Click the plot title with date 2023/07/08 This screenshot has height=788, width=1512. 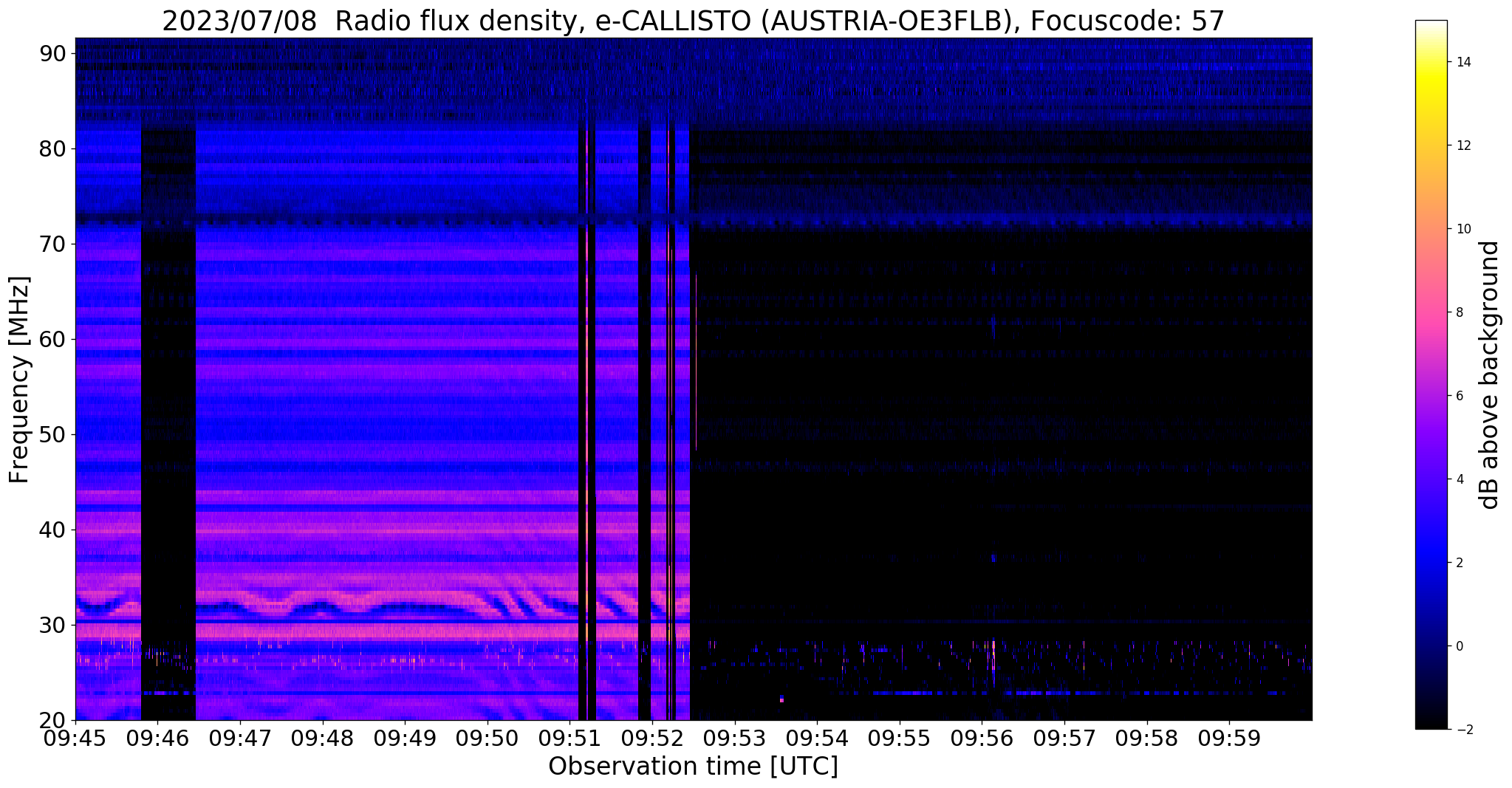click(693, 21)
